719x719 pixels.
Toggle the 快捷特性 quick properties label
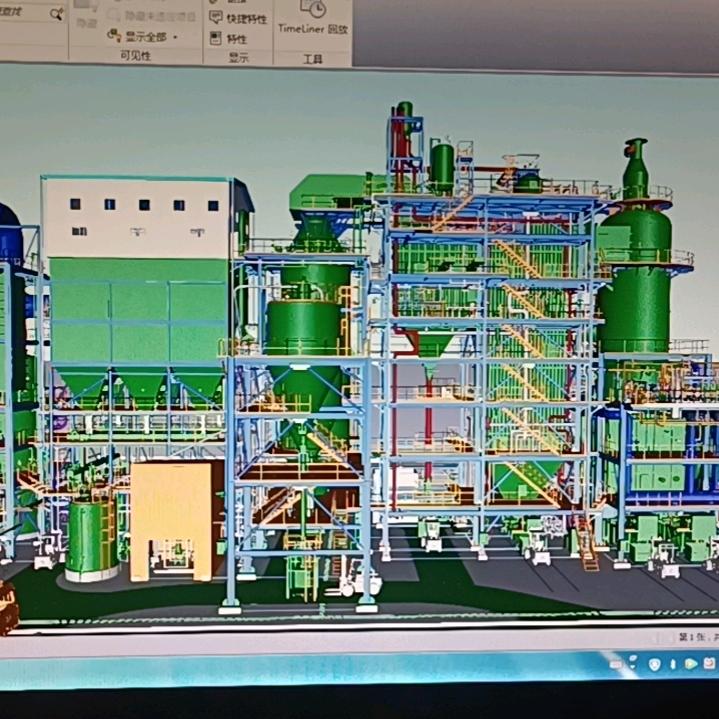pos(246,18)
